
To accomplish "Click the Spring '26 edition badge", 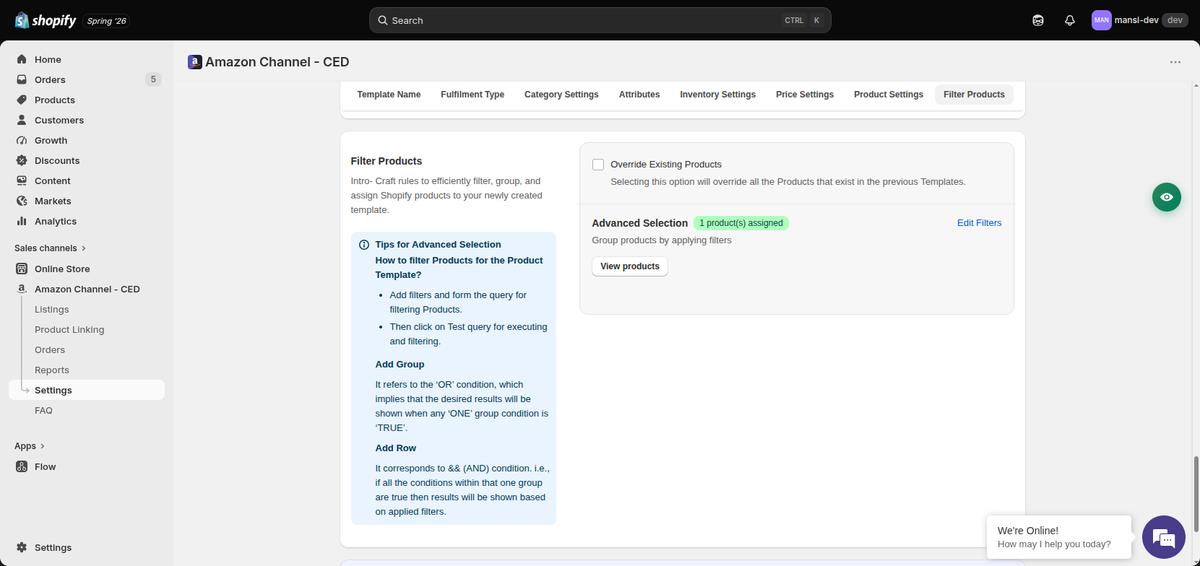I will point(107,20).
